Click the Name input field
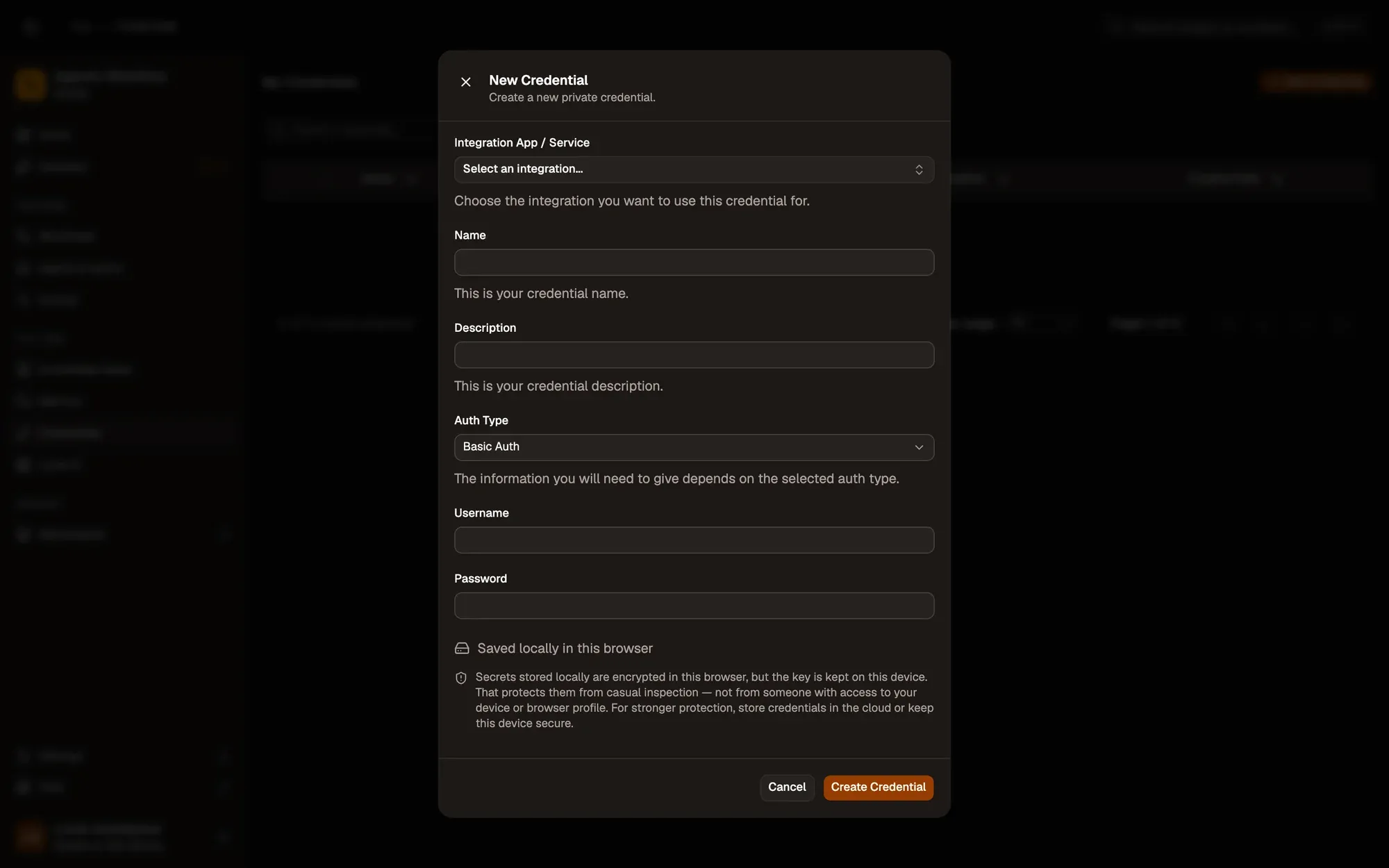 694,262
